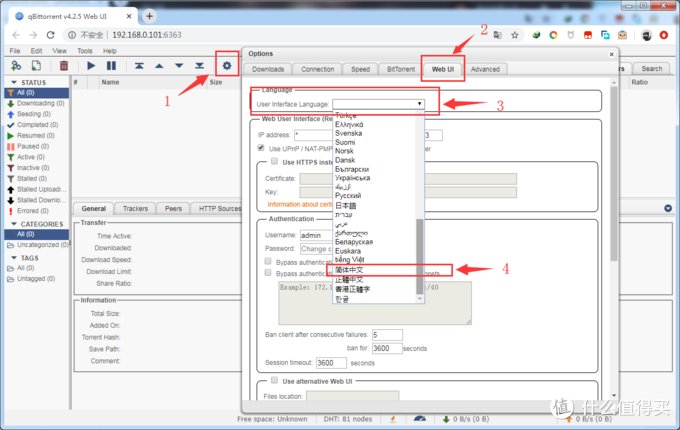The height and width of the screenshot is (430, 680).
Task: Click the Add Torrent File icon
Action: click(x=36, y=65)
